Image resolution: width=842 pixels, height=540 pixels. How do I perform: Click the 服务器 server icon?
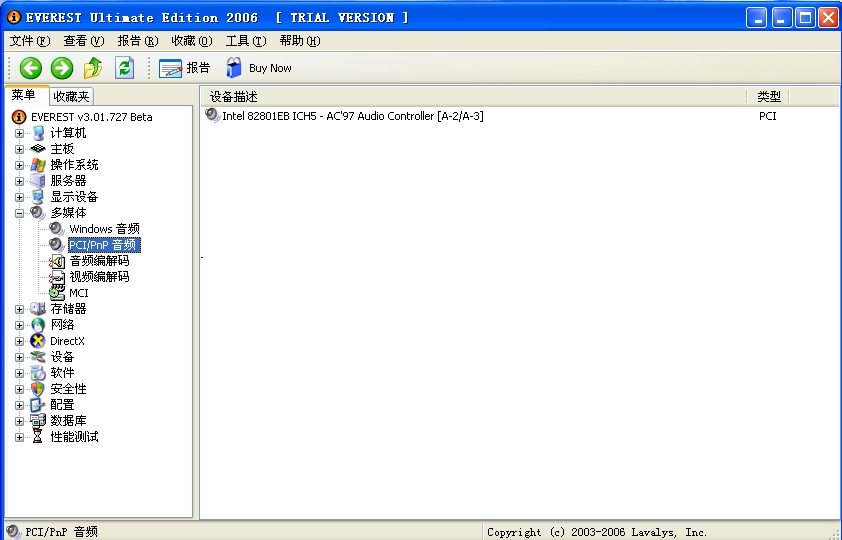38,181
